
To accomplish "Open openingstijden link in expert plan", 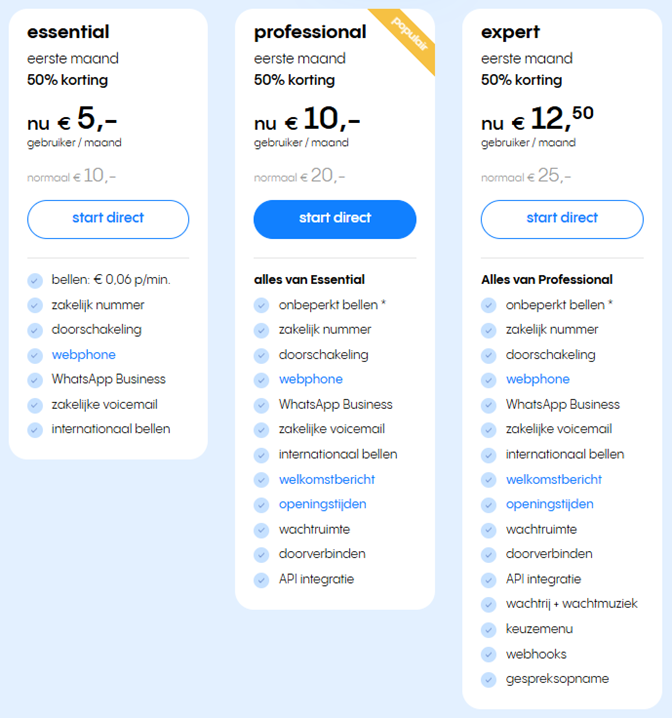I will [x=550, y=504].
